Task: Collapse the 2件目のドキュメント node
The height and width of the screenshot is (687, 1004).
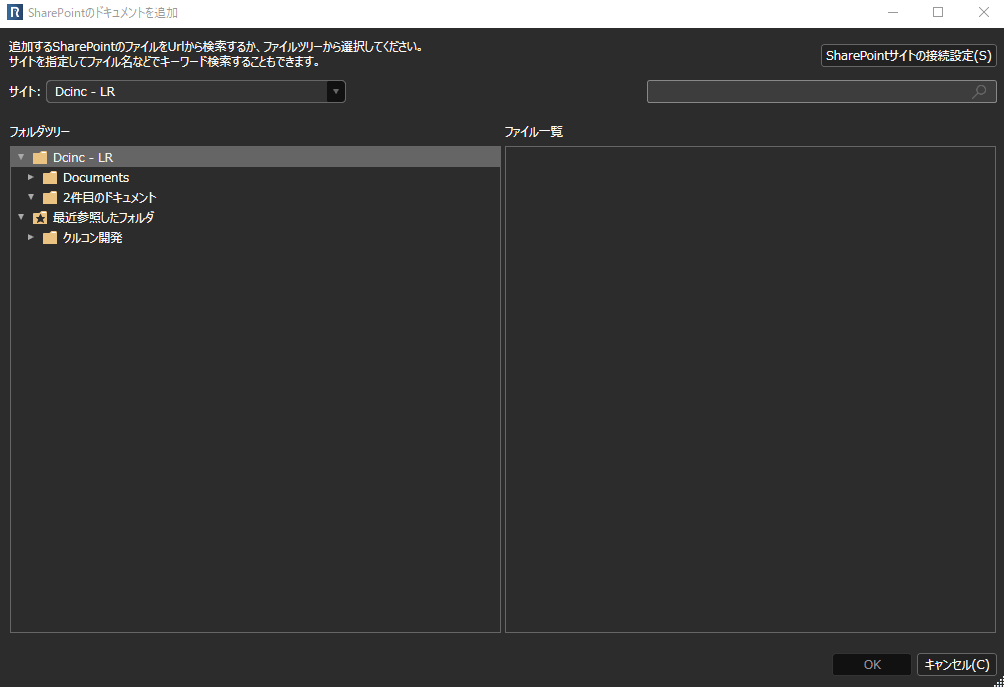Action: pyautogui.click(x=31, y=197)
